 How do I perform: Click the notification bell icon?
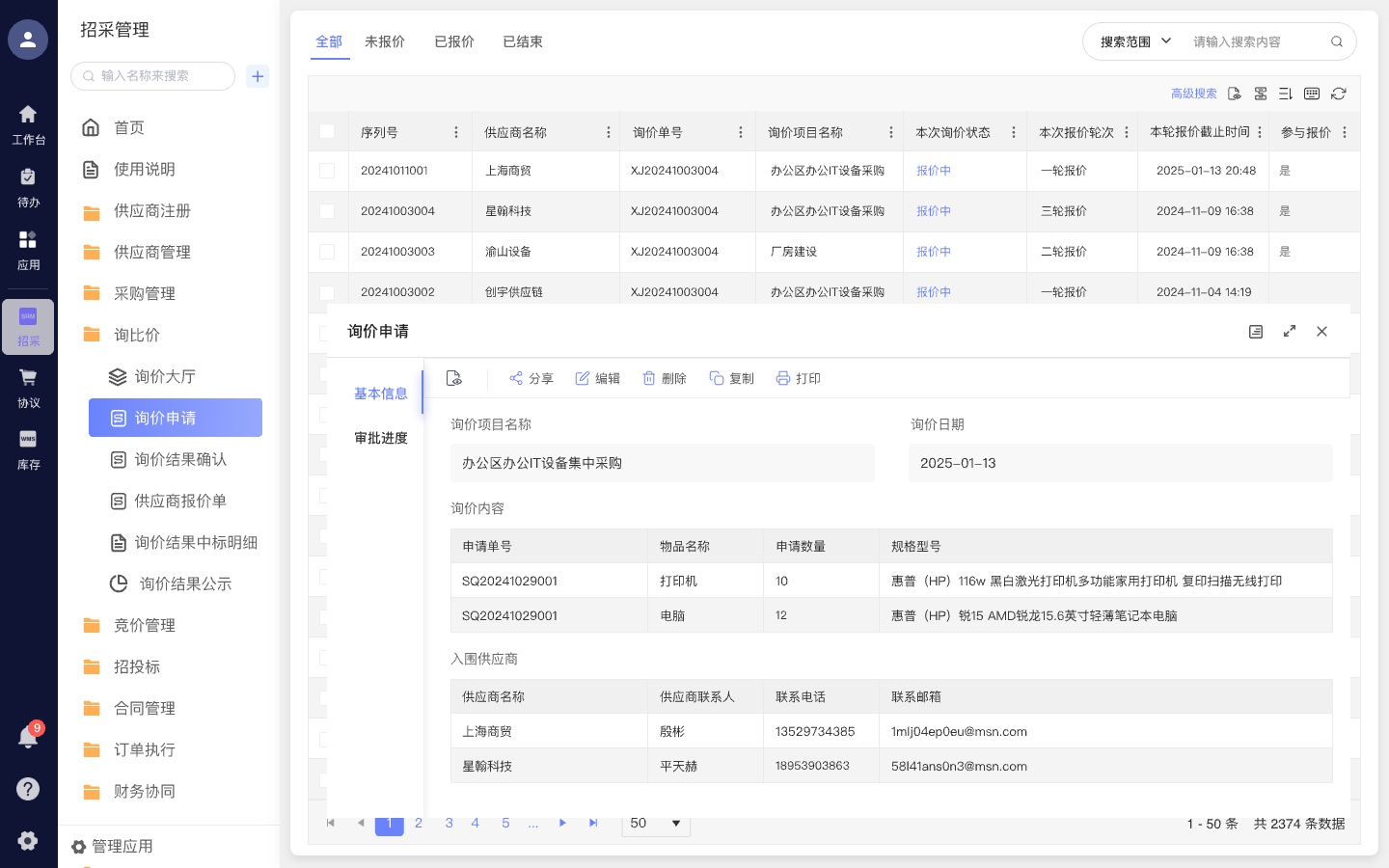click(28, 738)
